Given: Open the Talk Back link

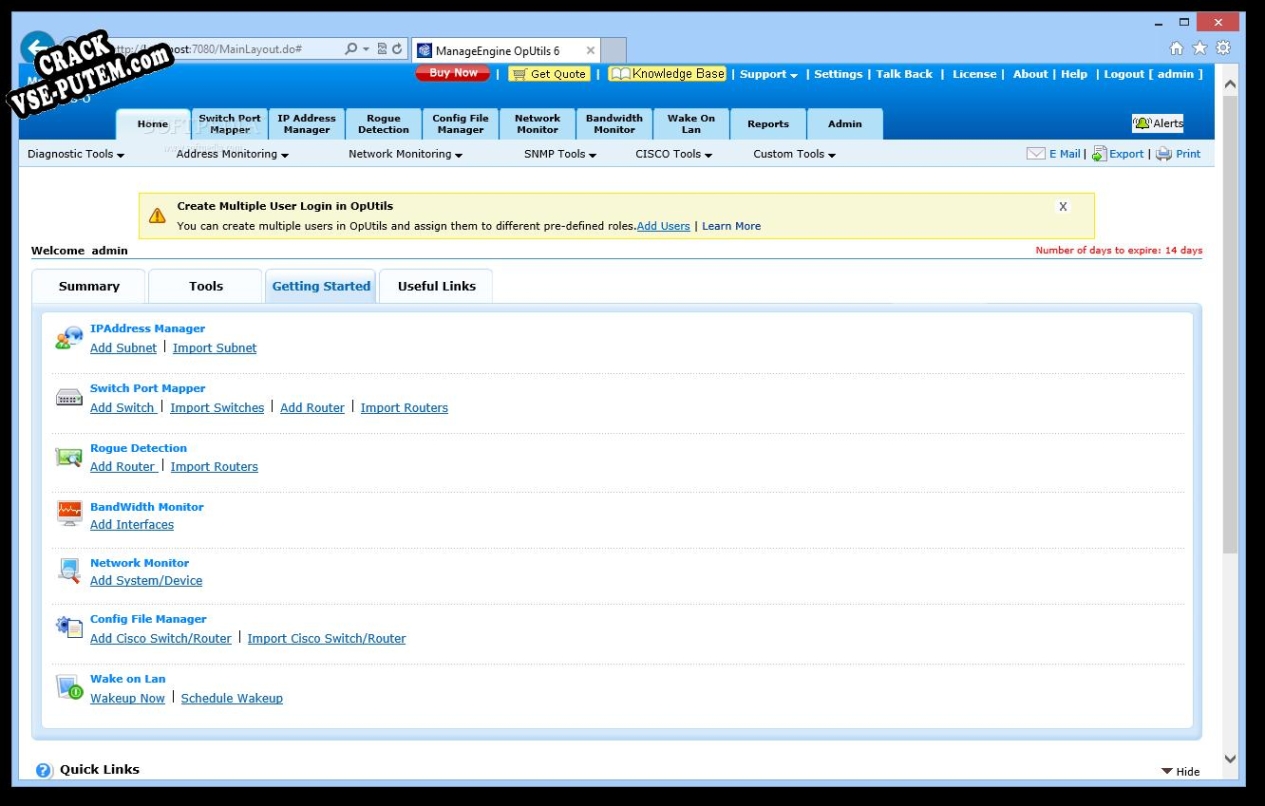Looking at the screenshot, I should click(x=905, y=74).
